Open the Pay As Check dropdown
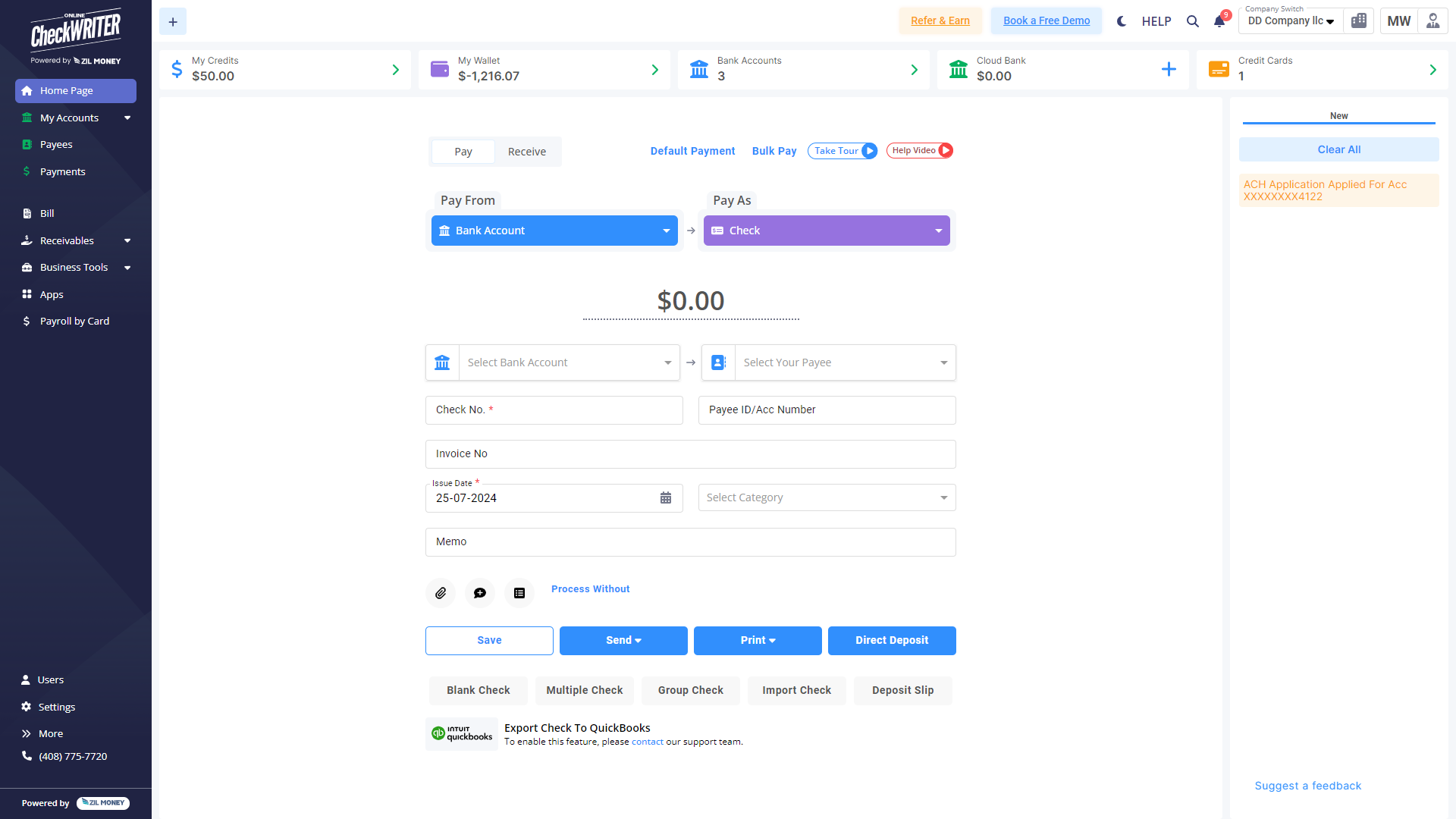The image size is (1456, 819). pyautogui.click(x=827, y=231)
